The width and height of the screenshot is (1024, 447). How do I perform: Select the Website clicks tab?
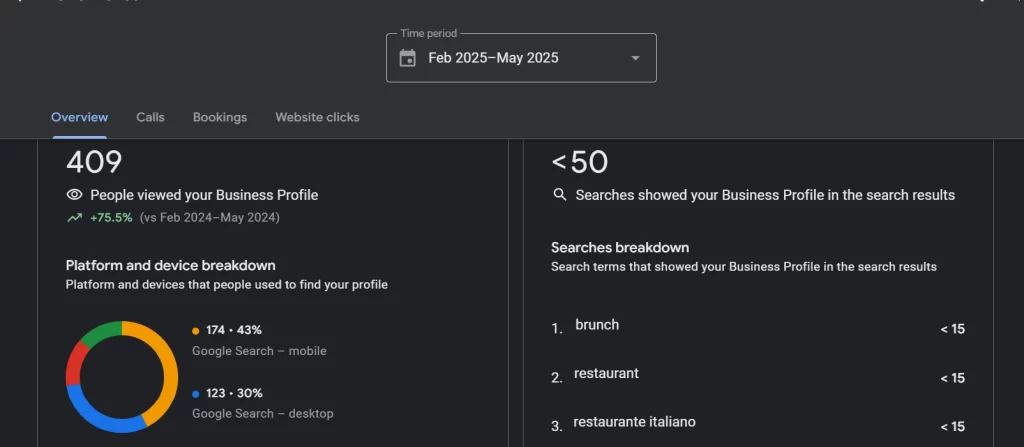317,117
